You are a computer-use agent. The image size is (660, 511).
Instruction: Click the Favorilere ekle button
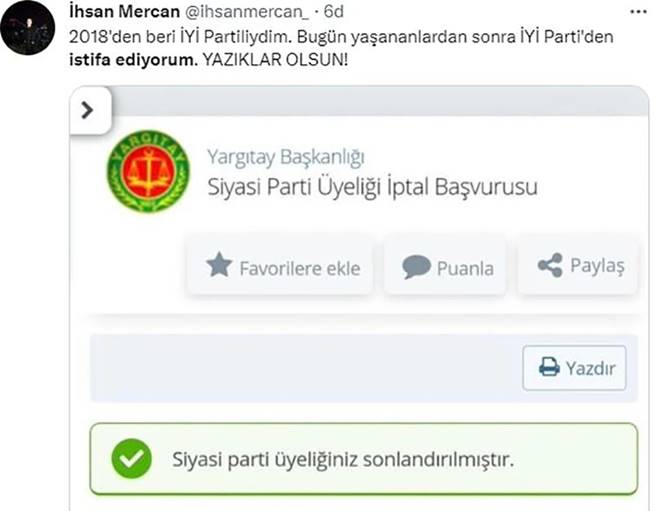coord(280,266)
